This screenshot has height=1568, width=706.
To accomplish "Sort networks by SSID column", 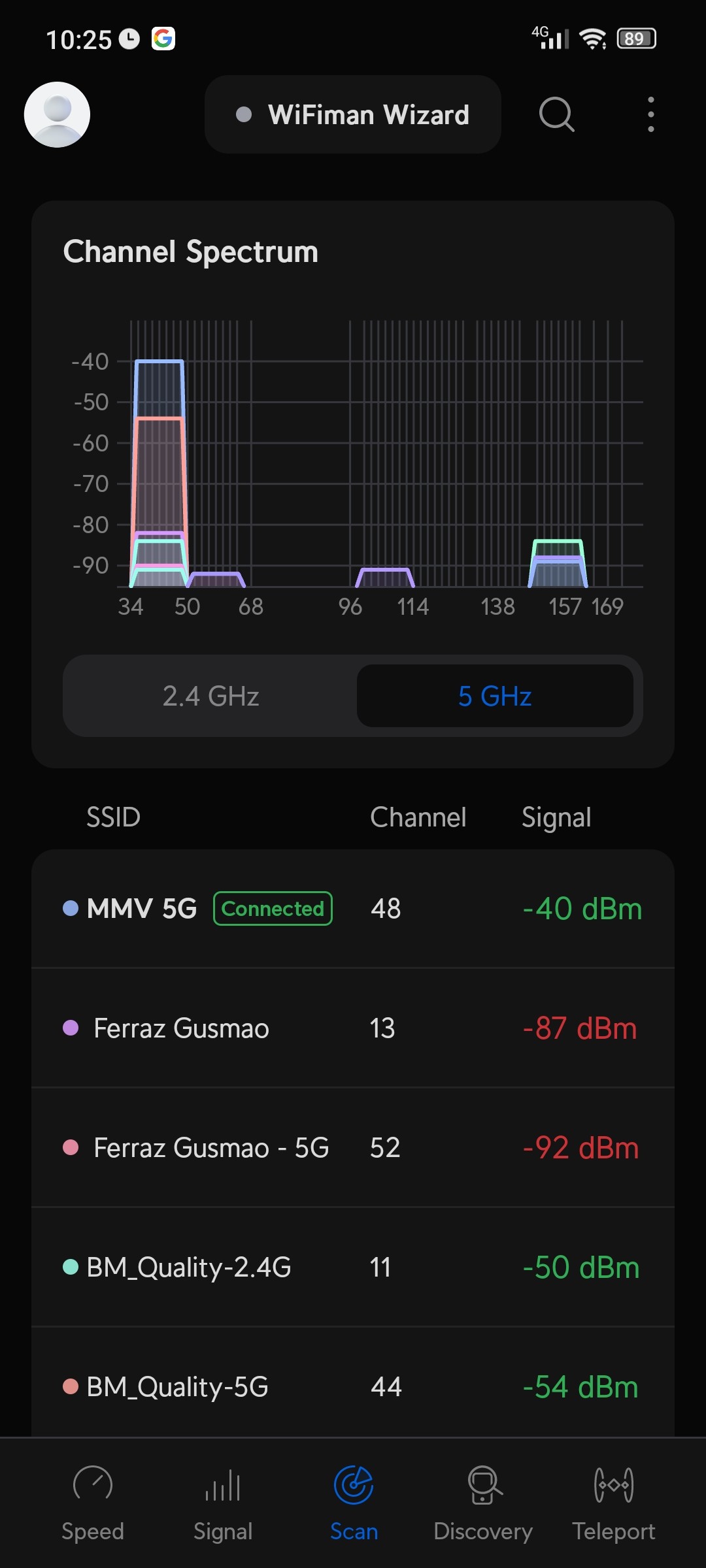I will (114, 817).
